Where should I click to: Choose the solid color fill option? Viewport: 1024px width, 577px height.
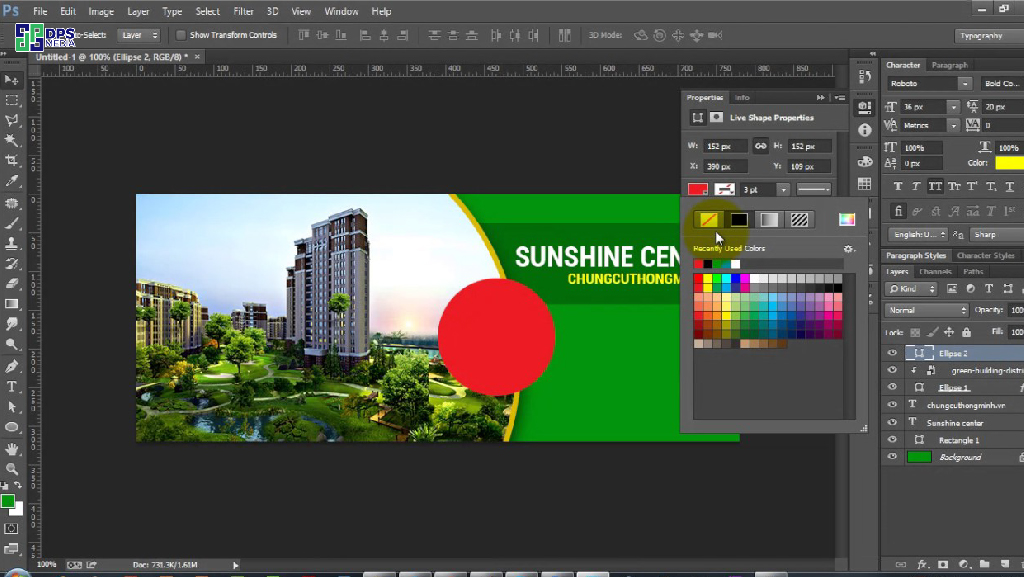click(x=739, y=220)
